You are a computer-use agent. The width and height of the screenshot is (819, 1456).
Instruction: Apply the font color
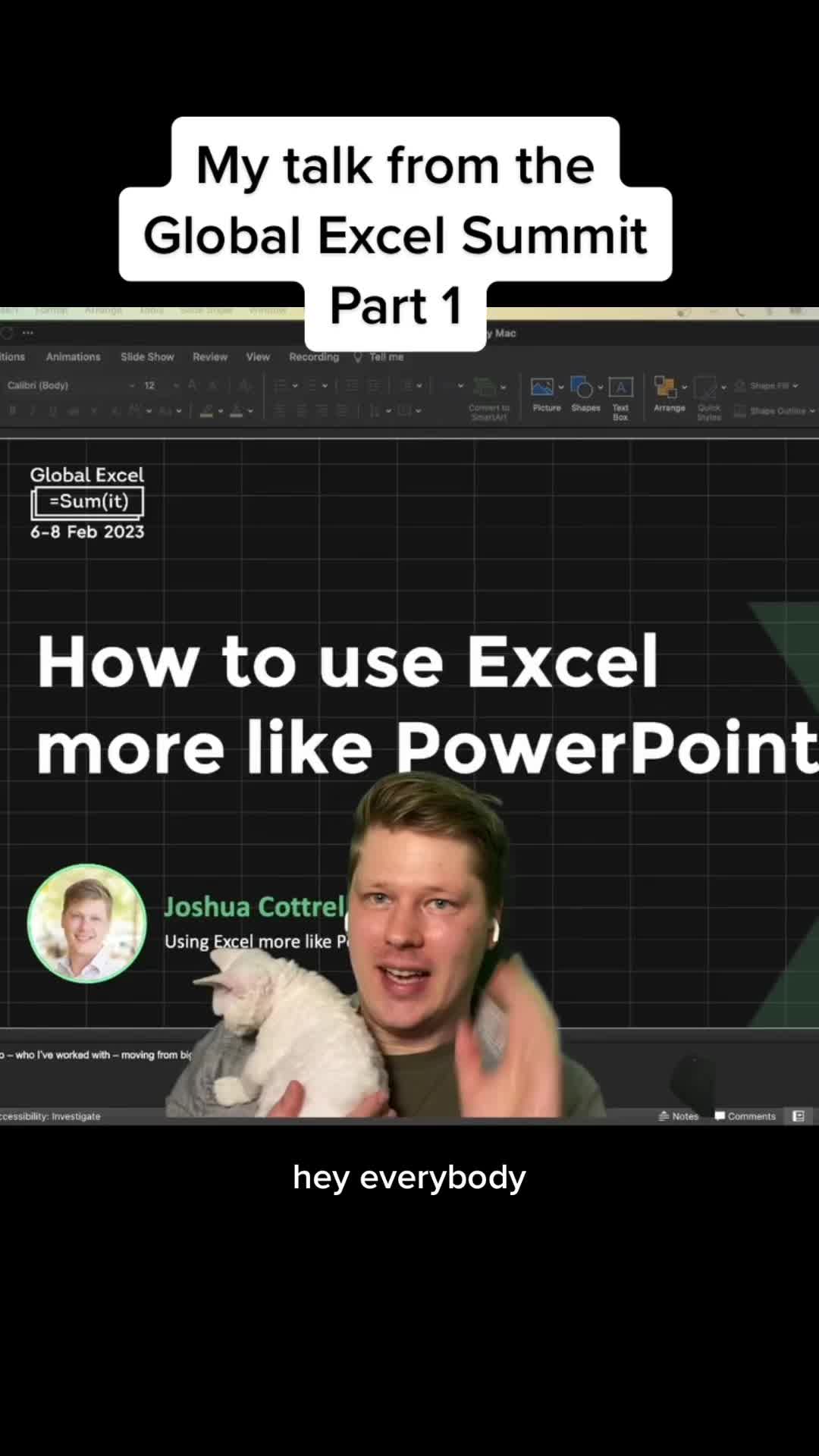[x=236, y=410]
